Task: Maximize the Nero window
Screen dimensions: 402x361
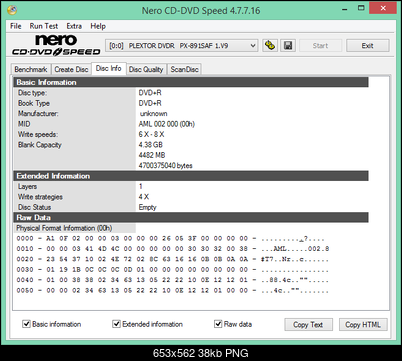Action: coord(361,8)
